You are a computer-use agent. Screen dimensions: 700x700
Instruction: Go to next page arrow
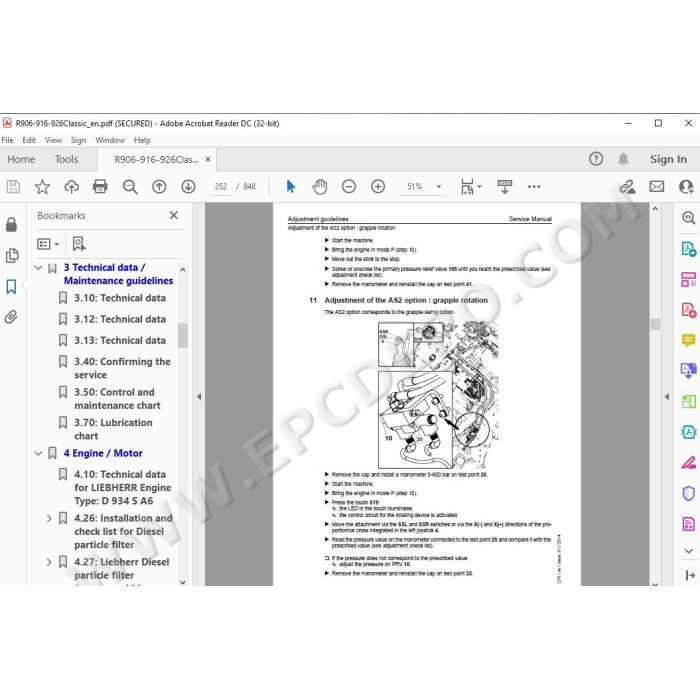coord(188,186)
